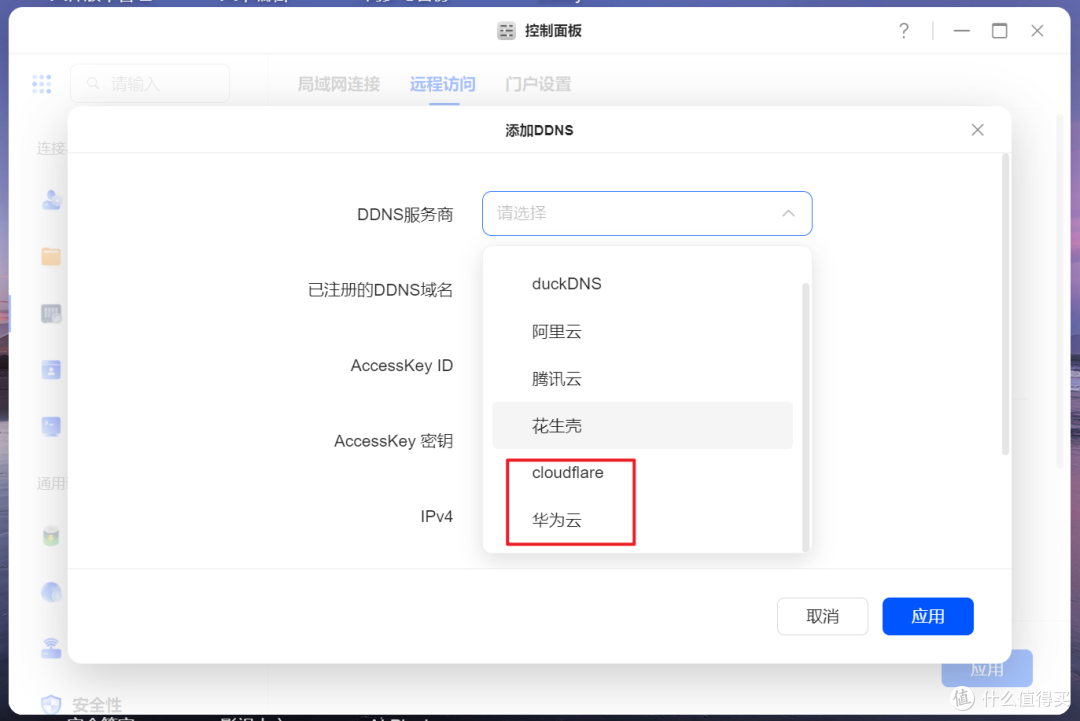Focus the 请输入 search field
Viewport: 1080px width, 721px height.
[x=150, y=84]
